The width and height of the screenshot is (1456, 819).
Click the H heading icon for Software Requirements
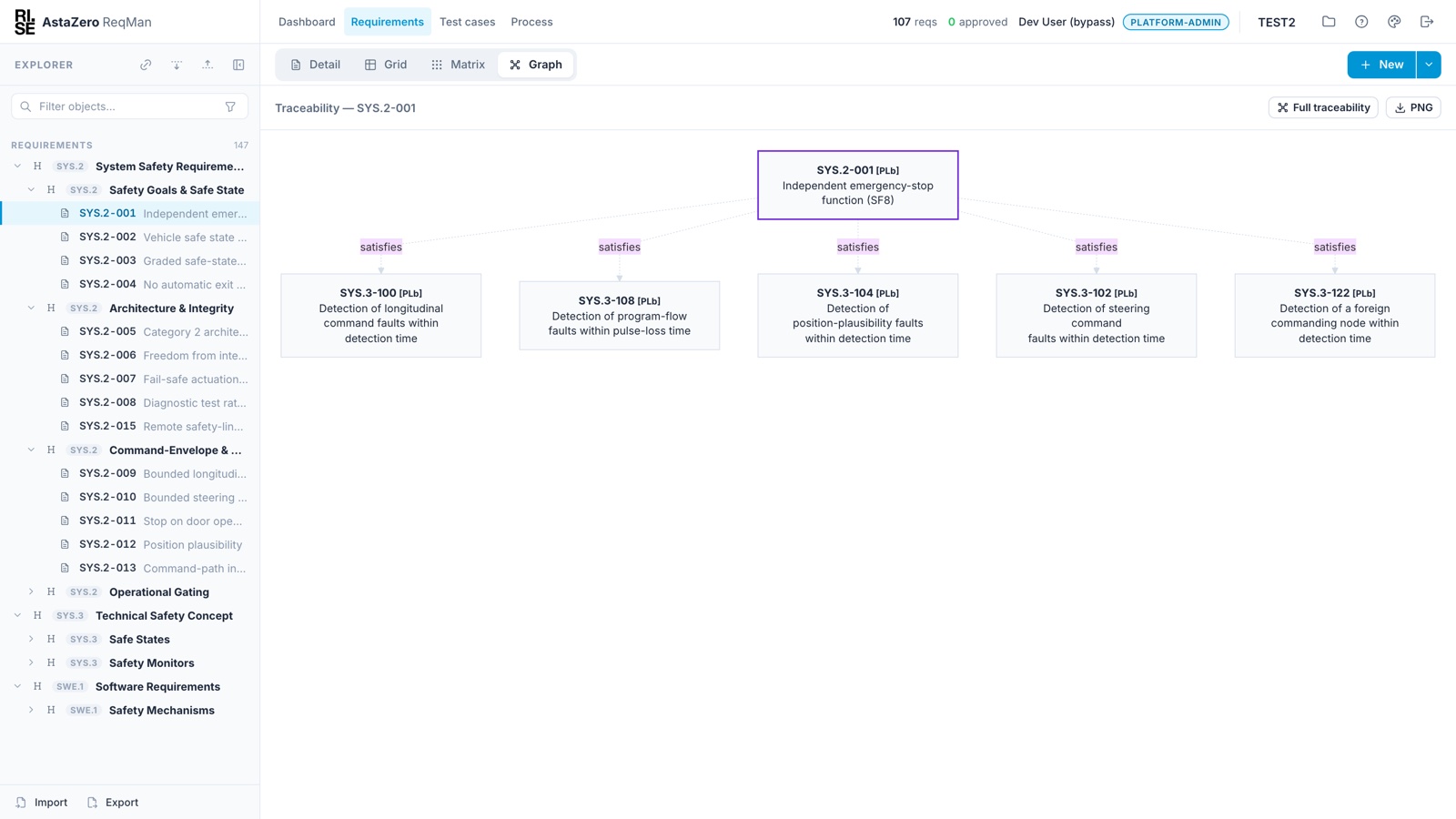point(37,686)
